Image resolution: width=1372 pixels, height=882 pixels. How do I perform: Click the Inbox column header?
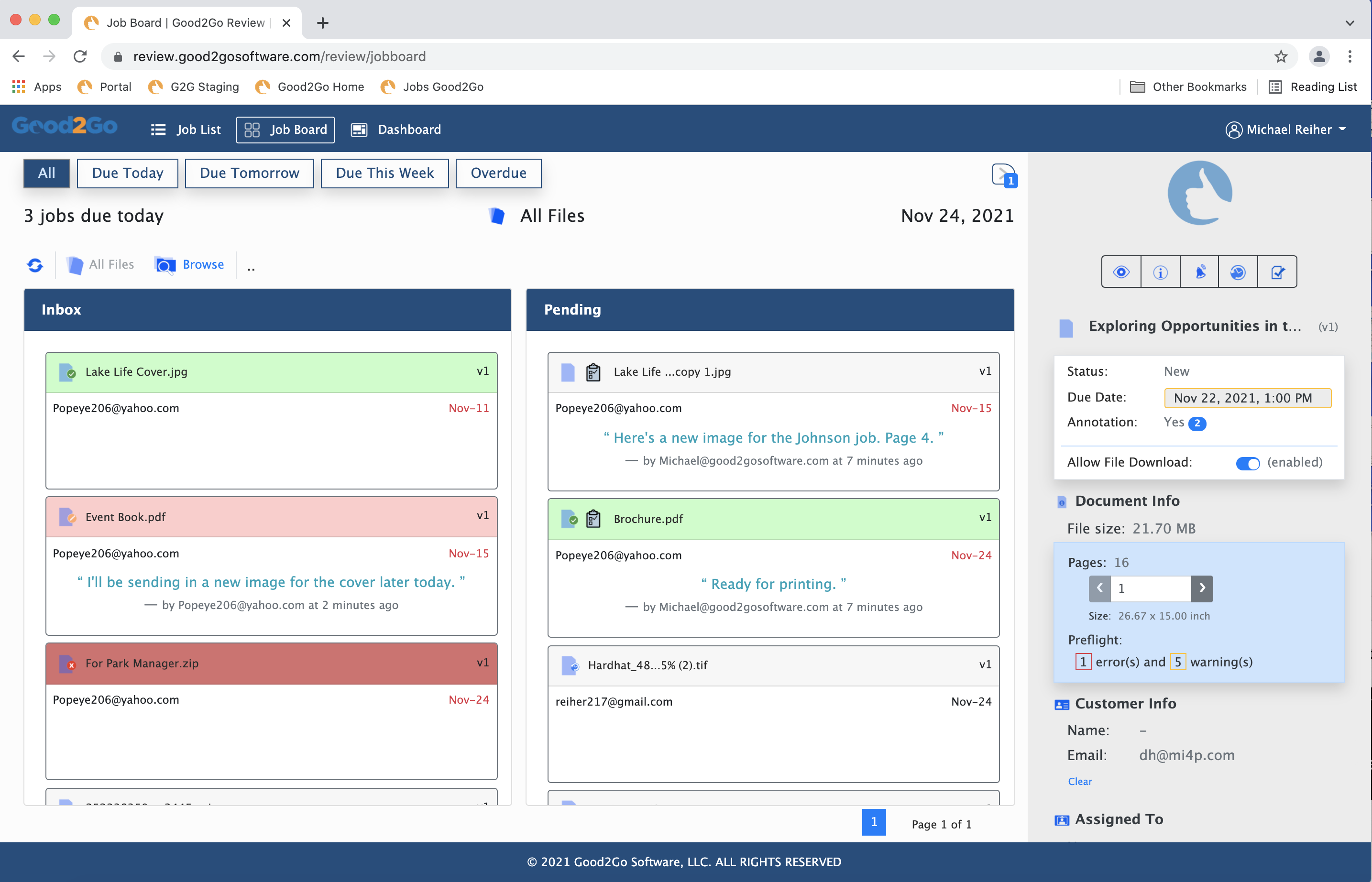[267, 310]
